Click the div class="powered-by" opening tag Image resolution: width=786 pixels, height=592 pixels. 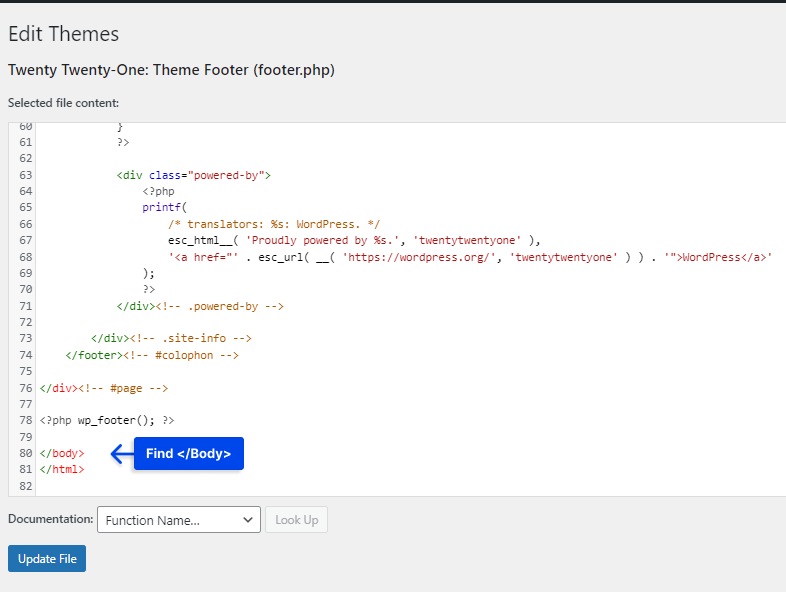194,175
